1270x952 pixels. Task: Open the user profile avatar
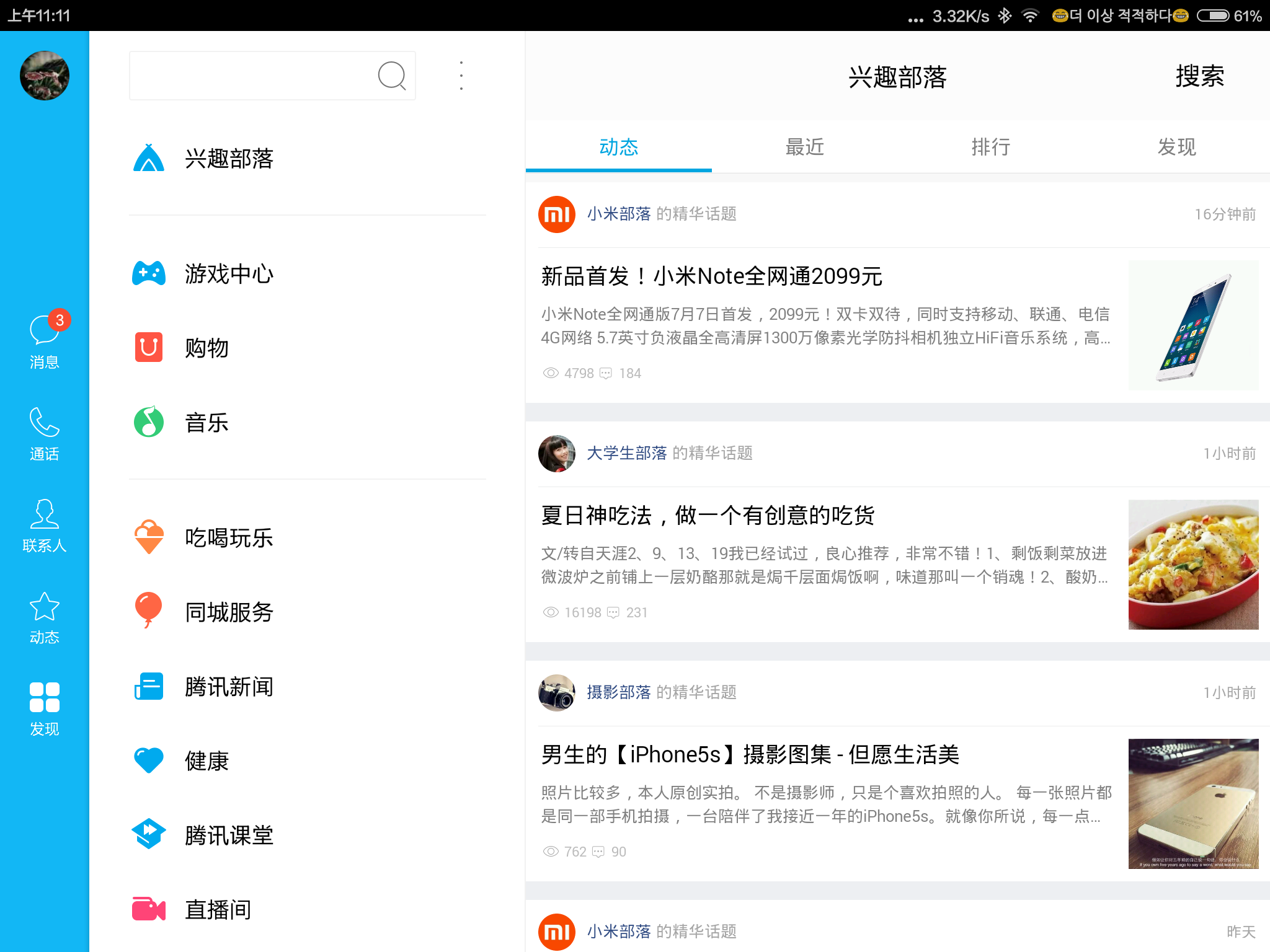tap(45, 76)
